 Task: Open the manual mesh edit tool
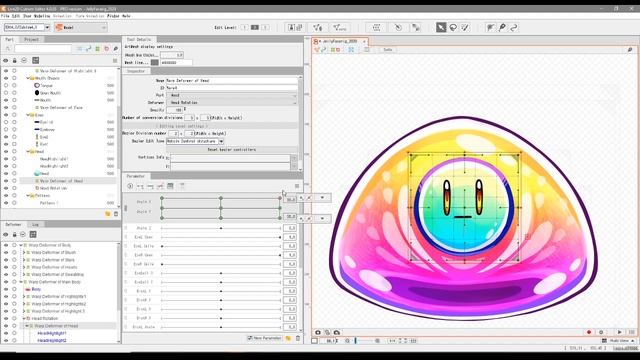[x=318, y=27]
